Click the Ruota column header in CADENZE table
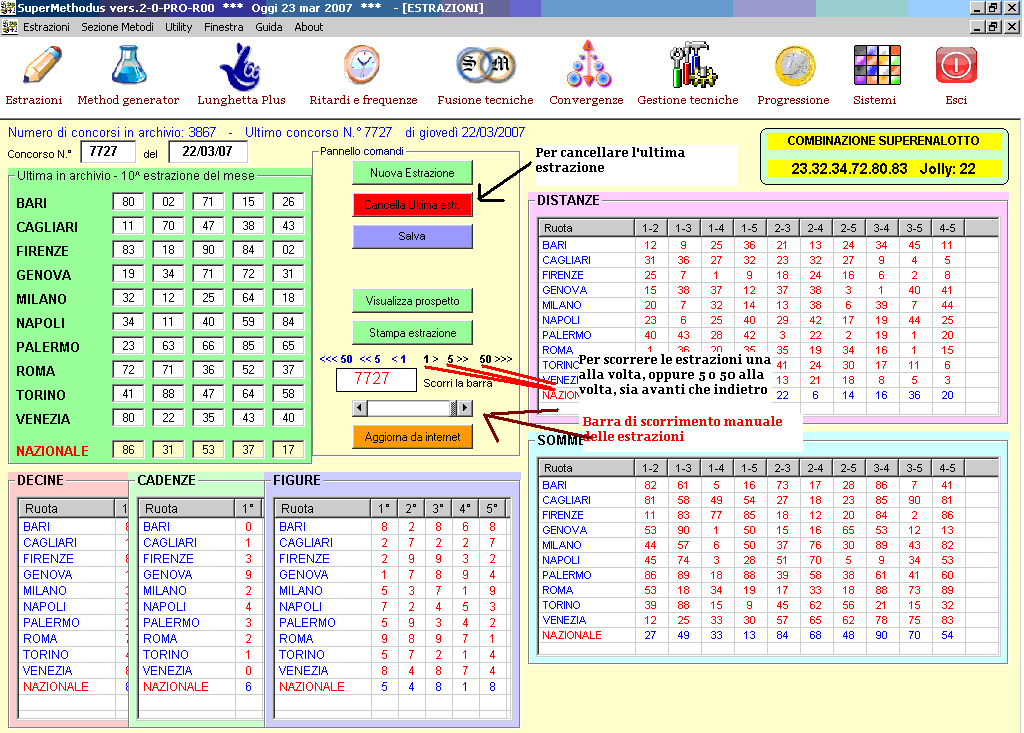This screenshot has width=1024, height=733. [186, 508]
